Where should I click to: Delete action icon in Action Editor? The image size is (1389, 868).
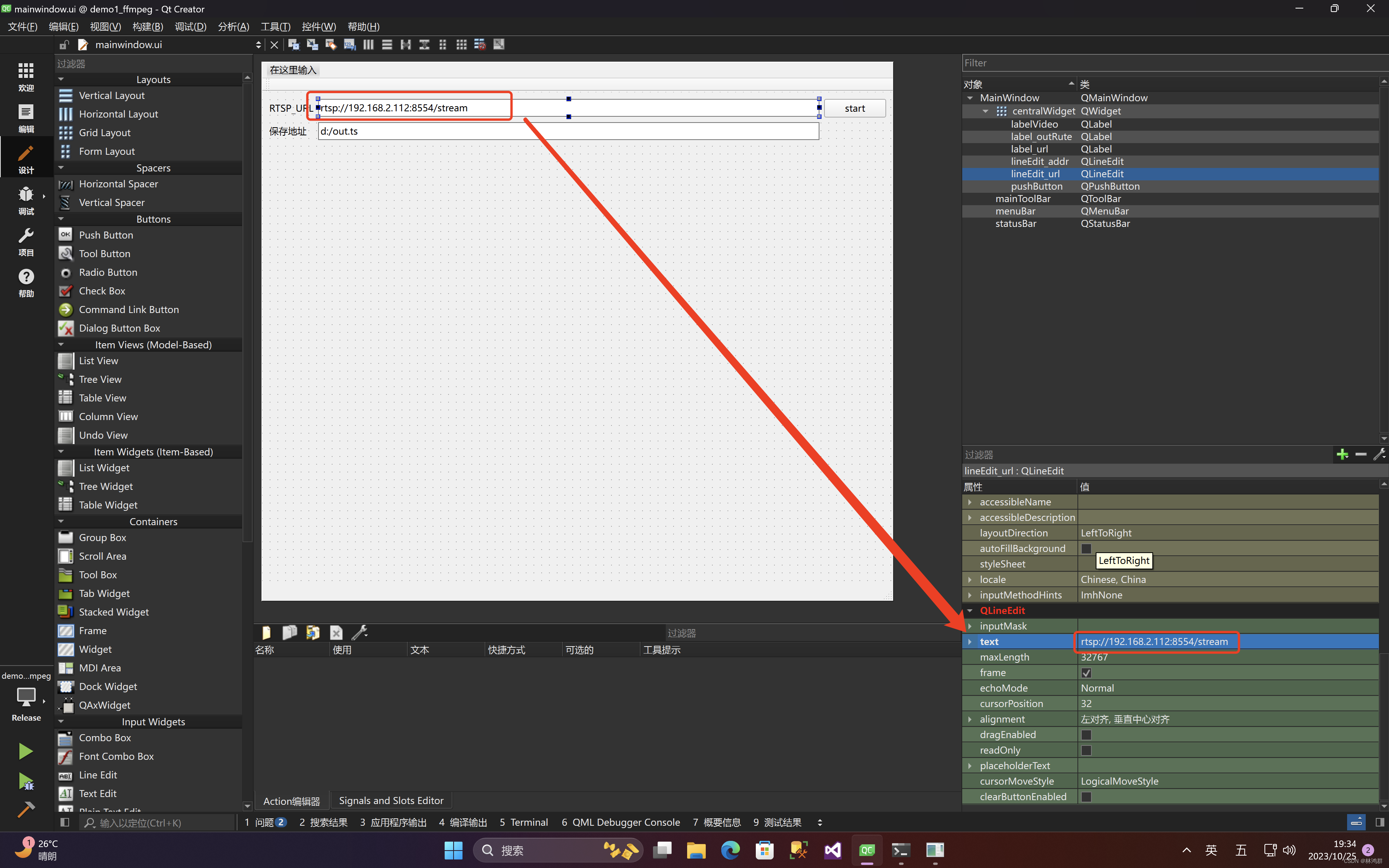[336, 633]
